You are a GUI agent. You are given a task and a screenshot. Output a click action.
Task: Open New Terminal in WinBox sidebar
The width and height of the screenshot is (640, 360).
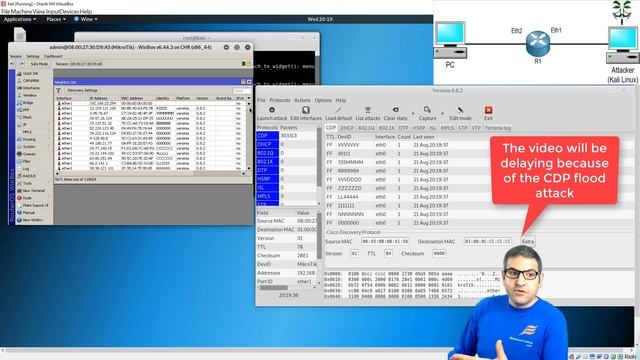tap(33, 191)
